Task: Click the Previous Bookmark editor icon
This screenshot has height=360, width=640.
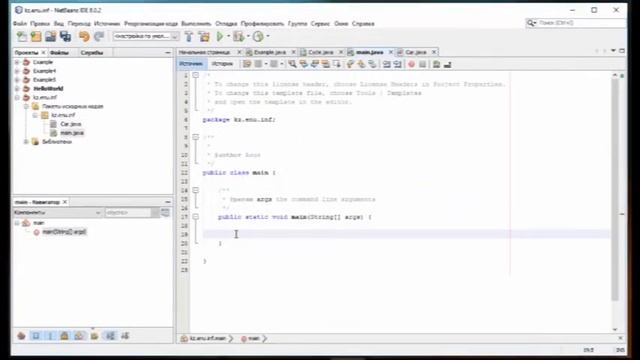Action: click(350, 64)
